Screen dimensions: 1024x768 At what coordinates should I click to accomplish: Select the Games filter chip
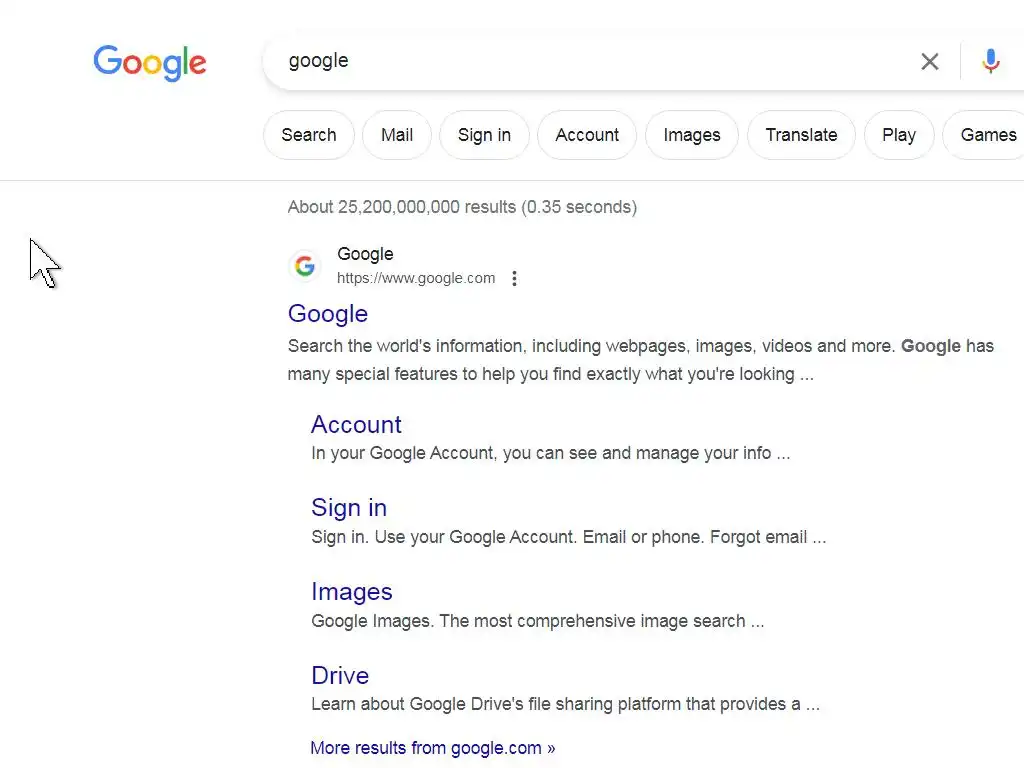[986, 135]
